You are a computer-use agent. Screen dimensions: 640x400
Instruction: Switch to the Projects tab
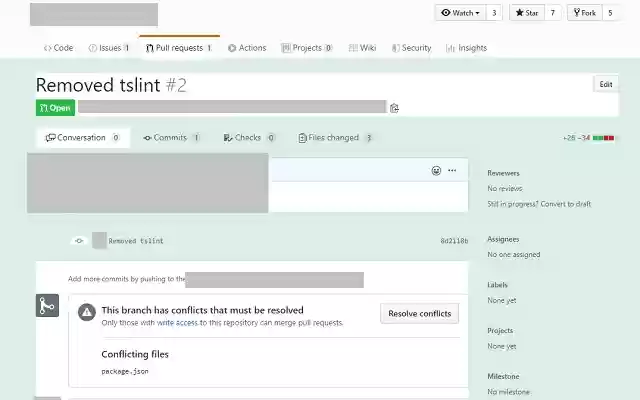pos(307,48)
